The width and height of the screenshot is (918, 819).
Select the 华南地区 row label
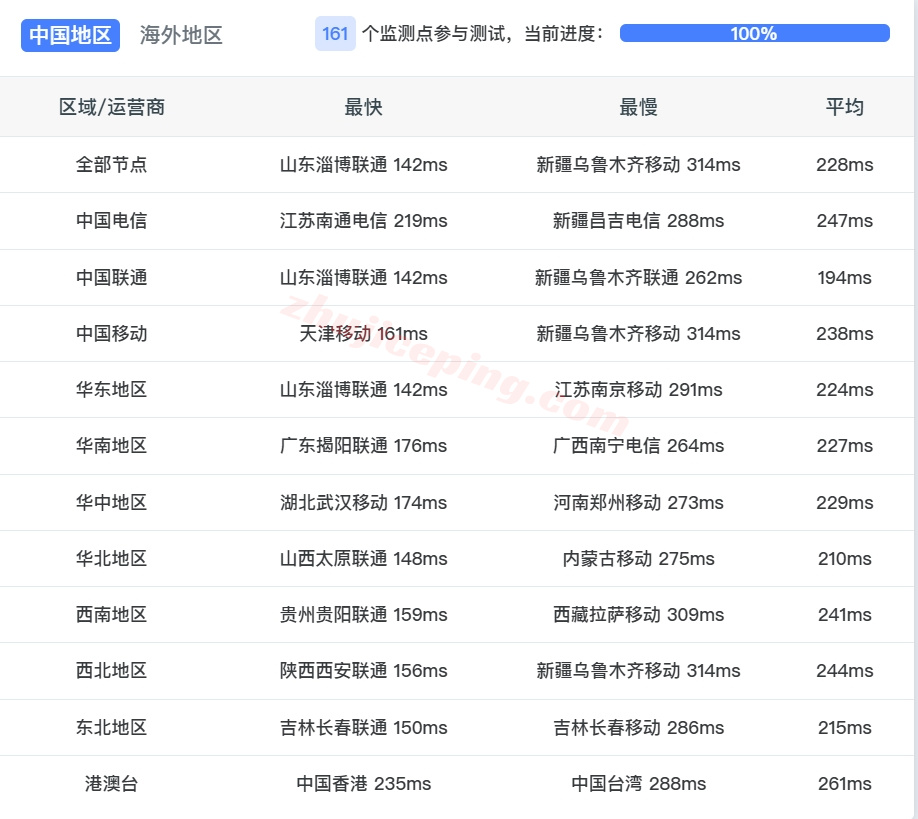point(111,446)
